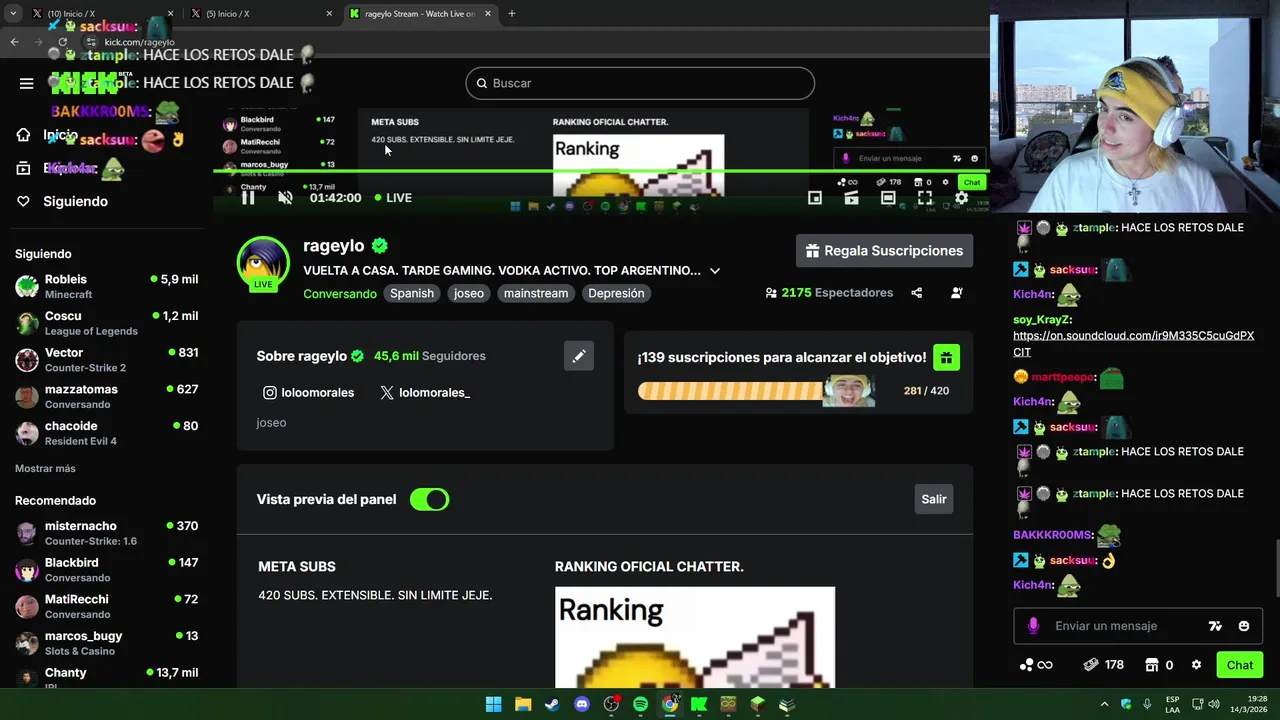The height and width of the screenshot is (720, 1280).
Task: Select the mainstream tag
Action: point(536,293)
